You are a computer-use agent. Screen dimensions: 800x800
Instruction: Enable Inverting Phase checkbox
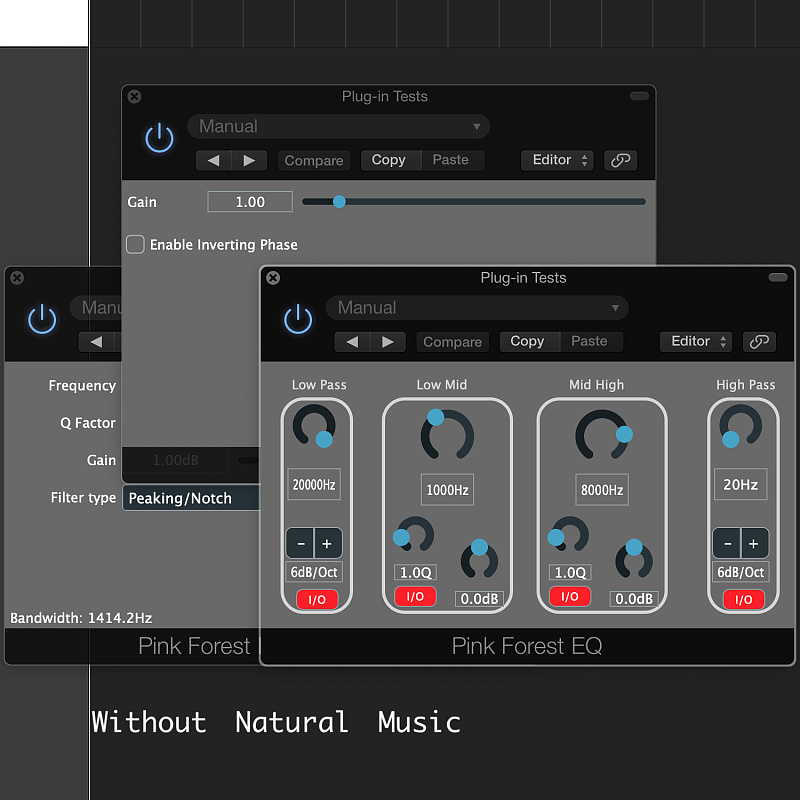coord(135,244)
